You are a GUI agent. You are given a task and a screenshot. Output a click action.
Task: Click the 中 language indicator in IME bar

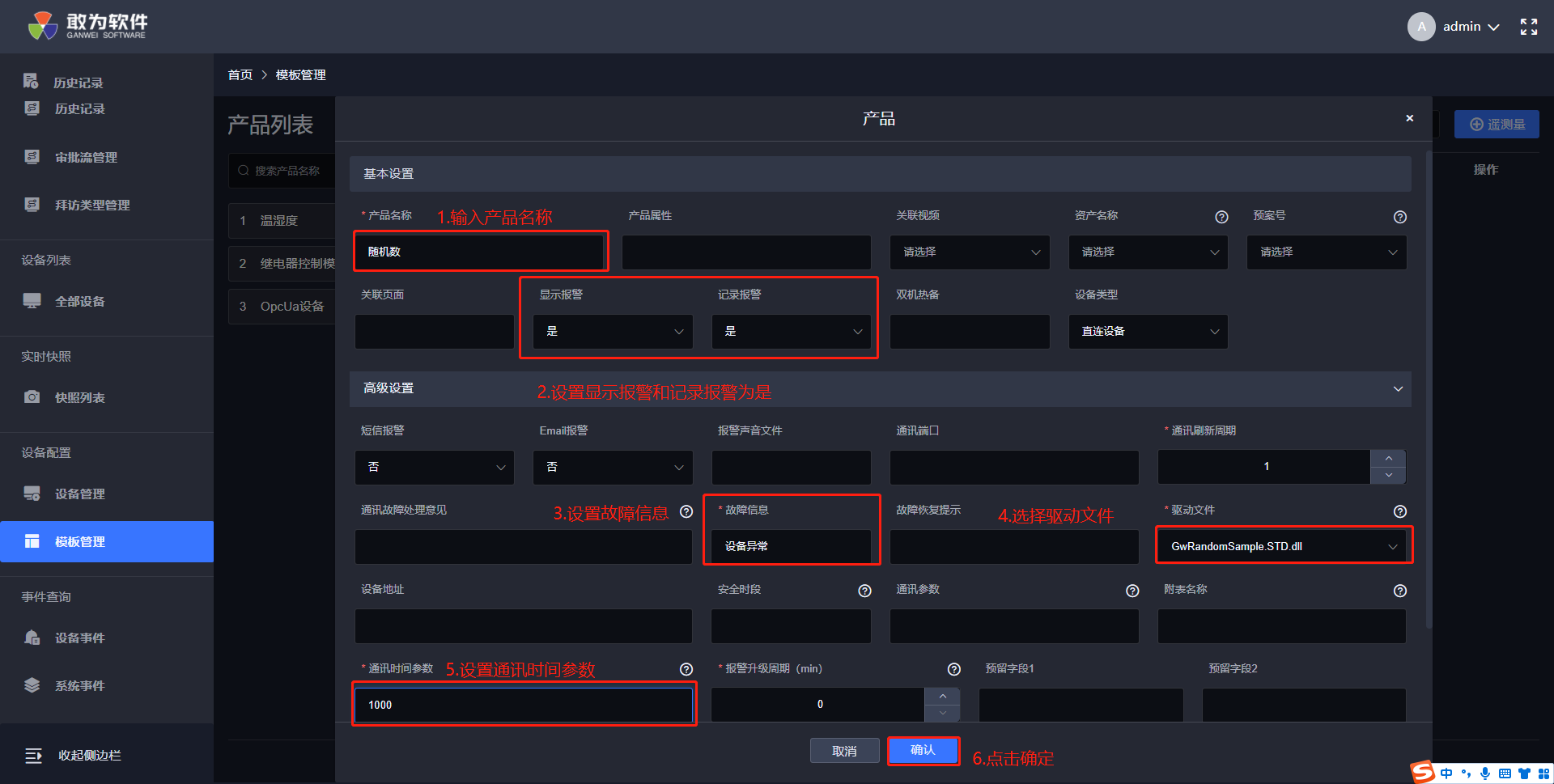(1446, 773)
